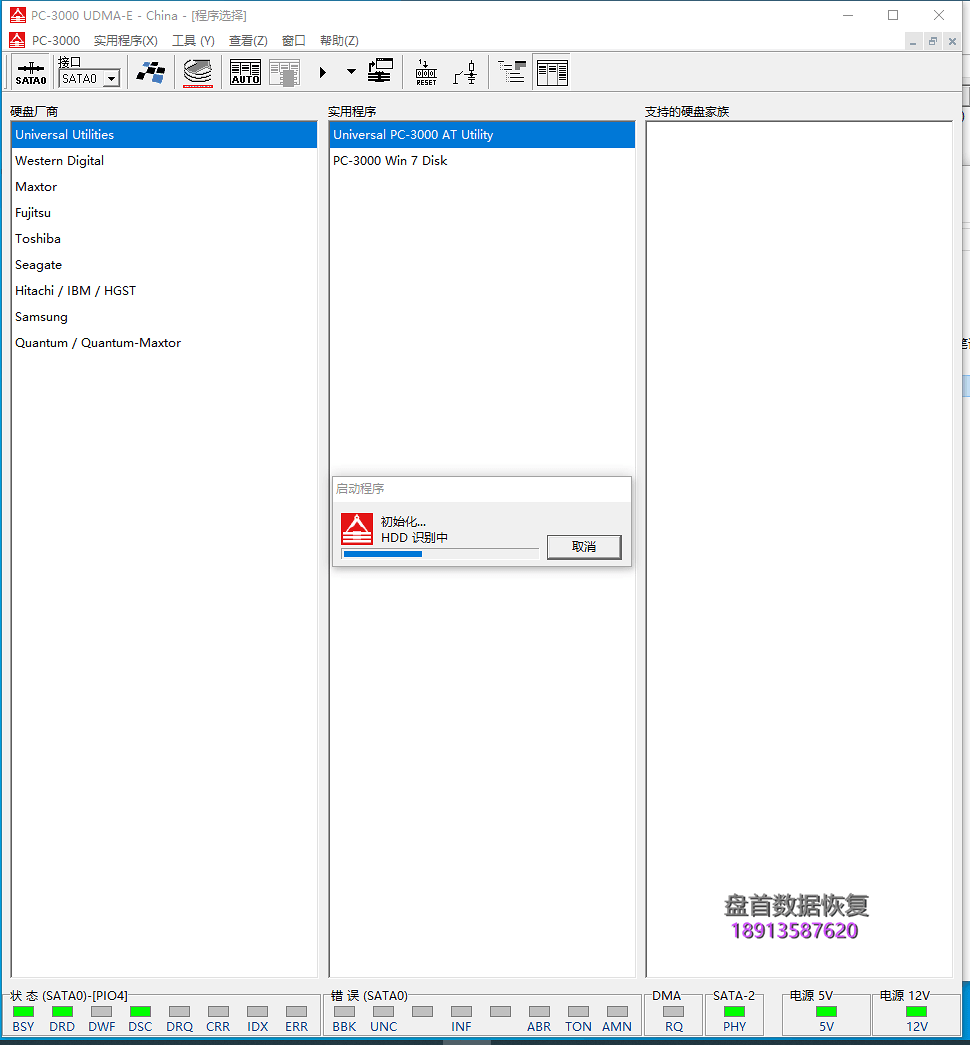Click the TON error indicator
Image resolution: width=970 pixels, height=1045 pixels.
(x=578, y=1012)
